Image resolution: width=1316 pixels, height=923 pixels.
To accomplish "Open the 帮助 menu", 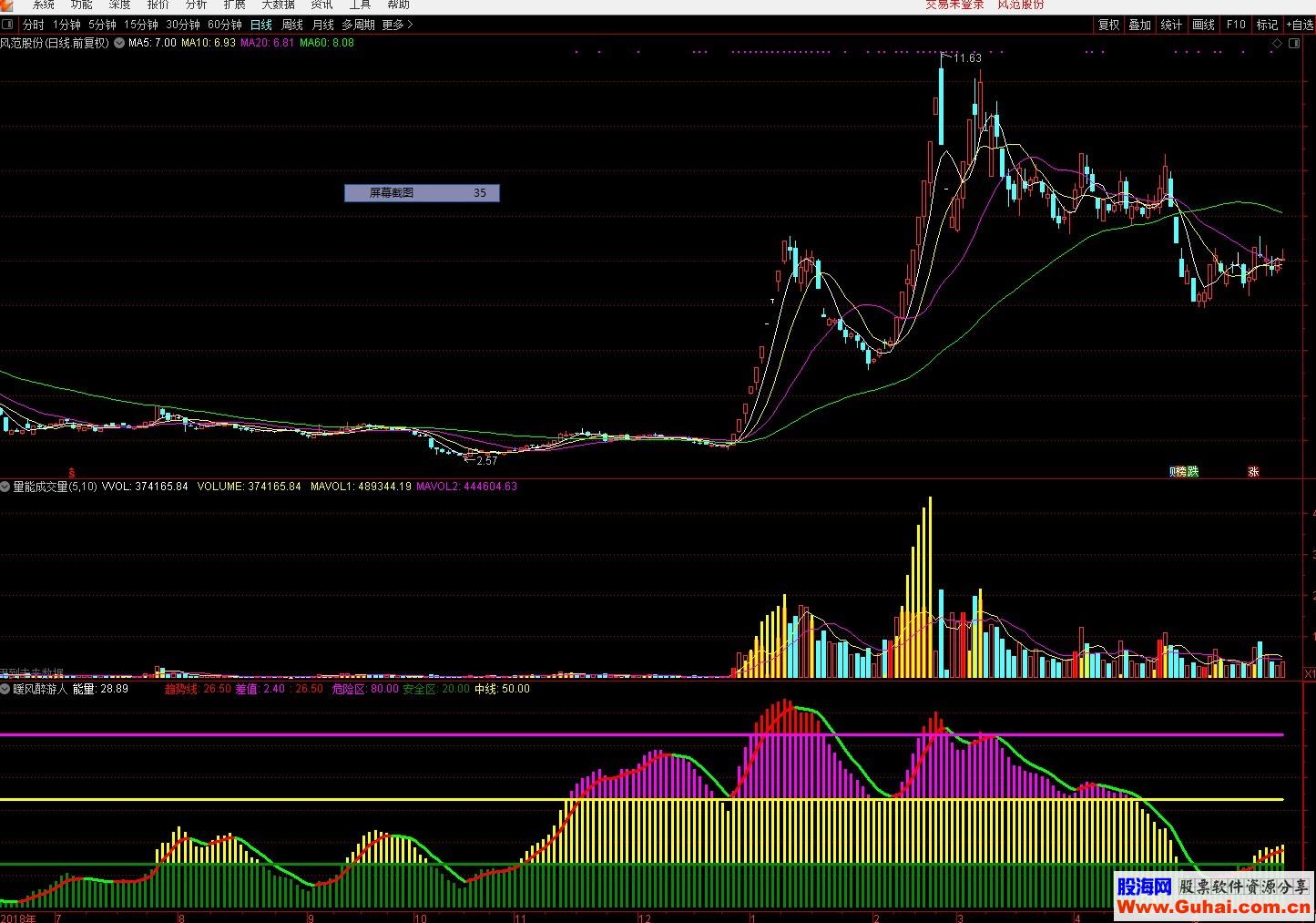I will (x=398, y=5).
